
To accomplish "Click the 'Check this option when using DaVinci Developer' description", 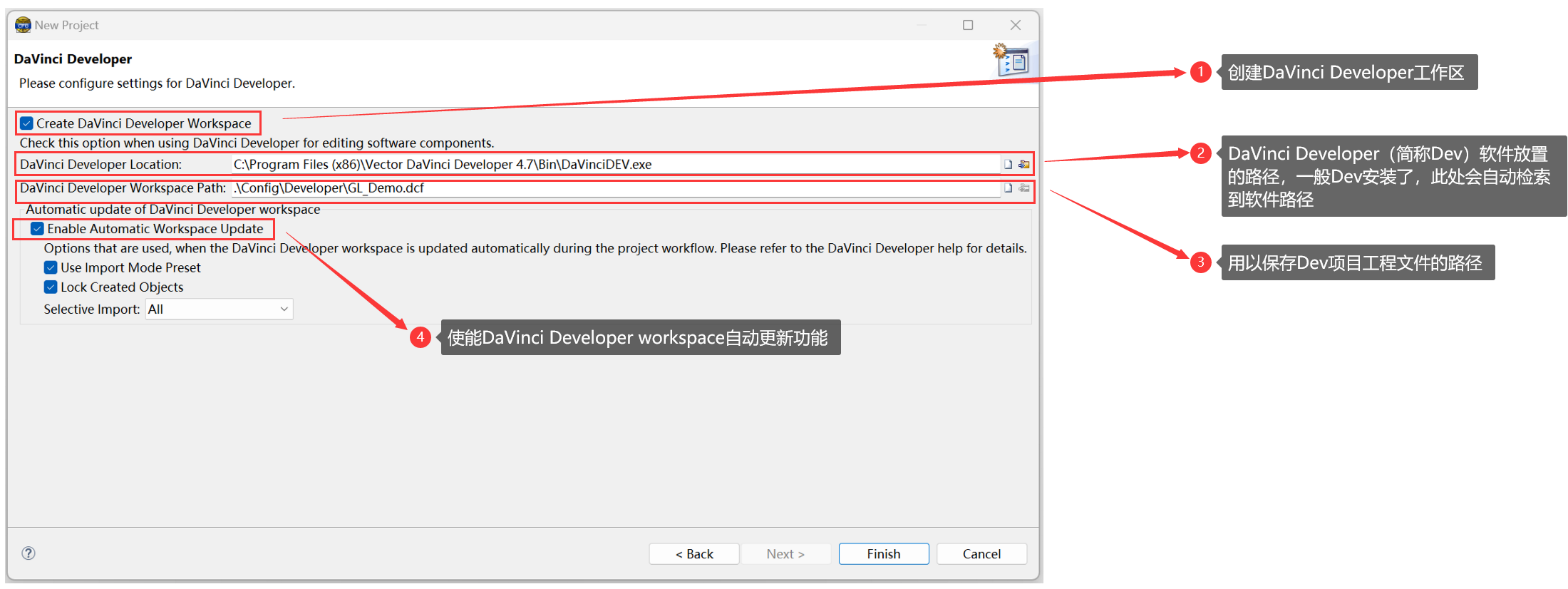I will pos(257,143).
